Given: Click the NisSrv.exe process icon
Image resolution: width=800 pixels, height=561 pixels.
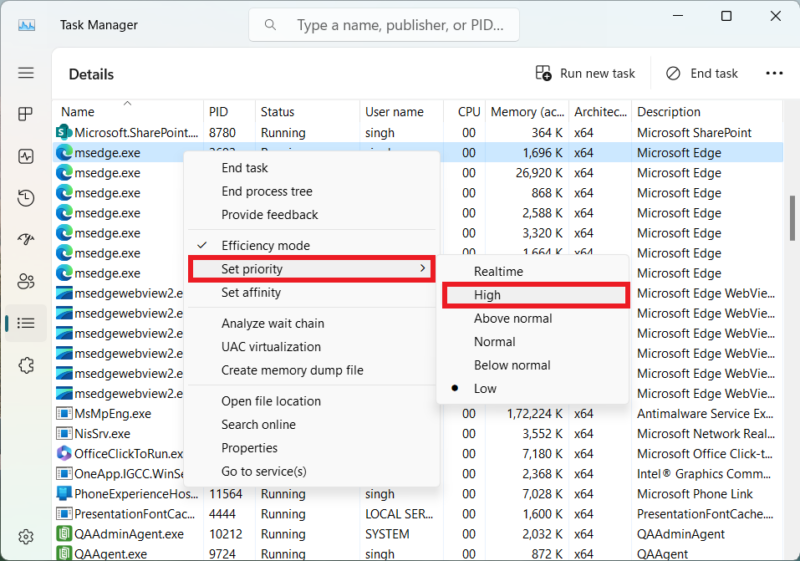Looking at the screenshot, I should (x=64, y=434).
